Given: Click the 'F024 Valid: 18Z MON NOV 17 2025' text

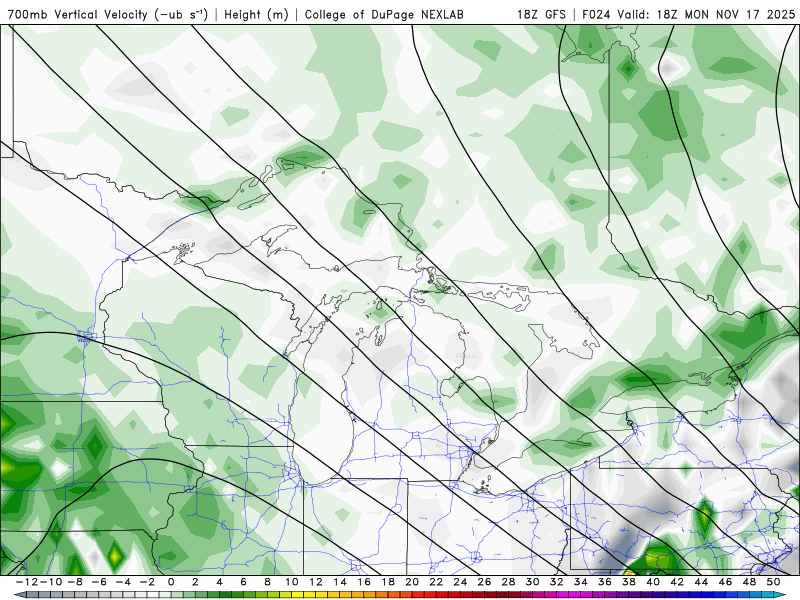Looking at the screenshot, I should click(688, 15).
